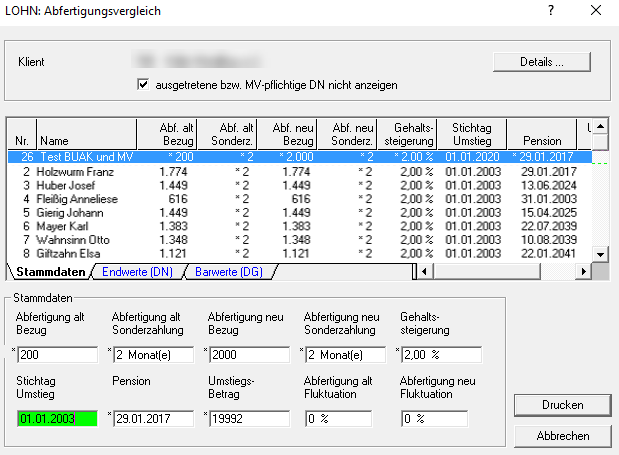Screen dimensions: 619x455
Task: Click the Abf. alt Sonderz. column header
Action: [x=227, y=134]
